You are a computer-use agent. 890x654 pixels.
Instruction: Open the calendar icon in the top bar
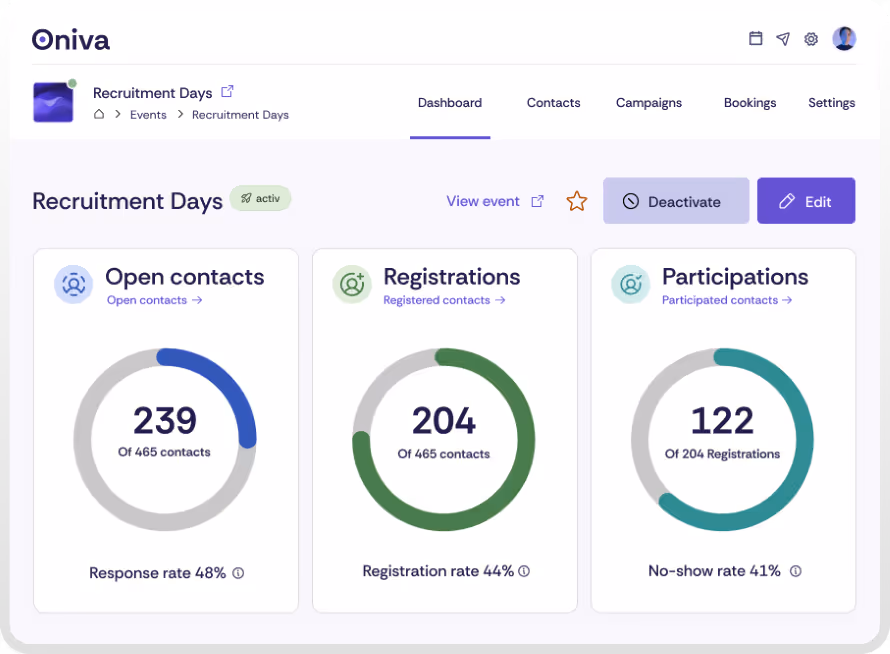click(755, 39)
